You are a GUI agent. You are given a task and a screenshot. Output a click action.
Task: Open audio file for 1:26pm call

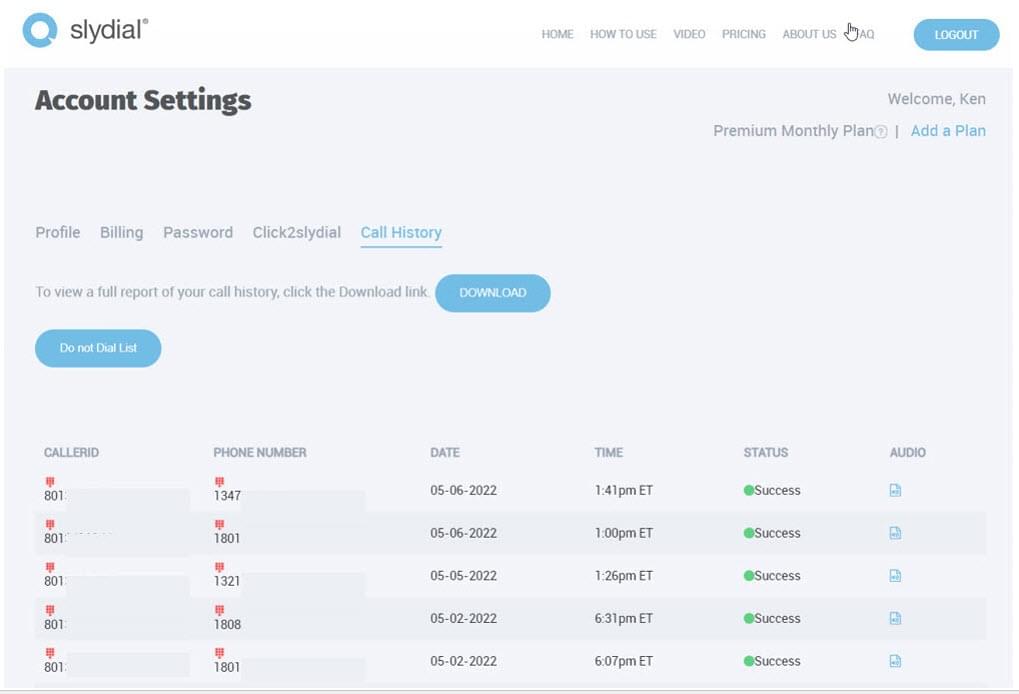click(895, 576)
